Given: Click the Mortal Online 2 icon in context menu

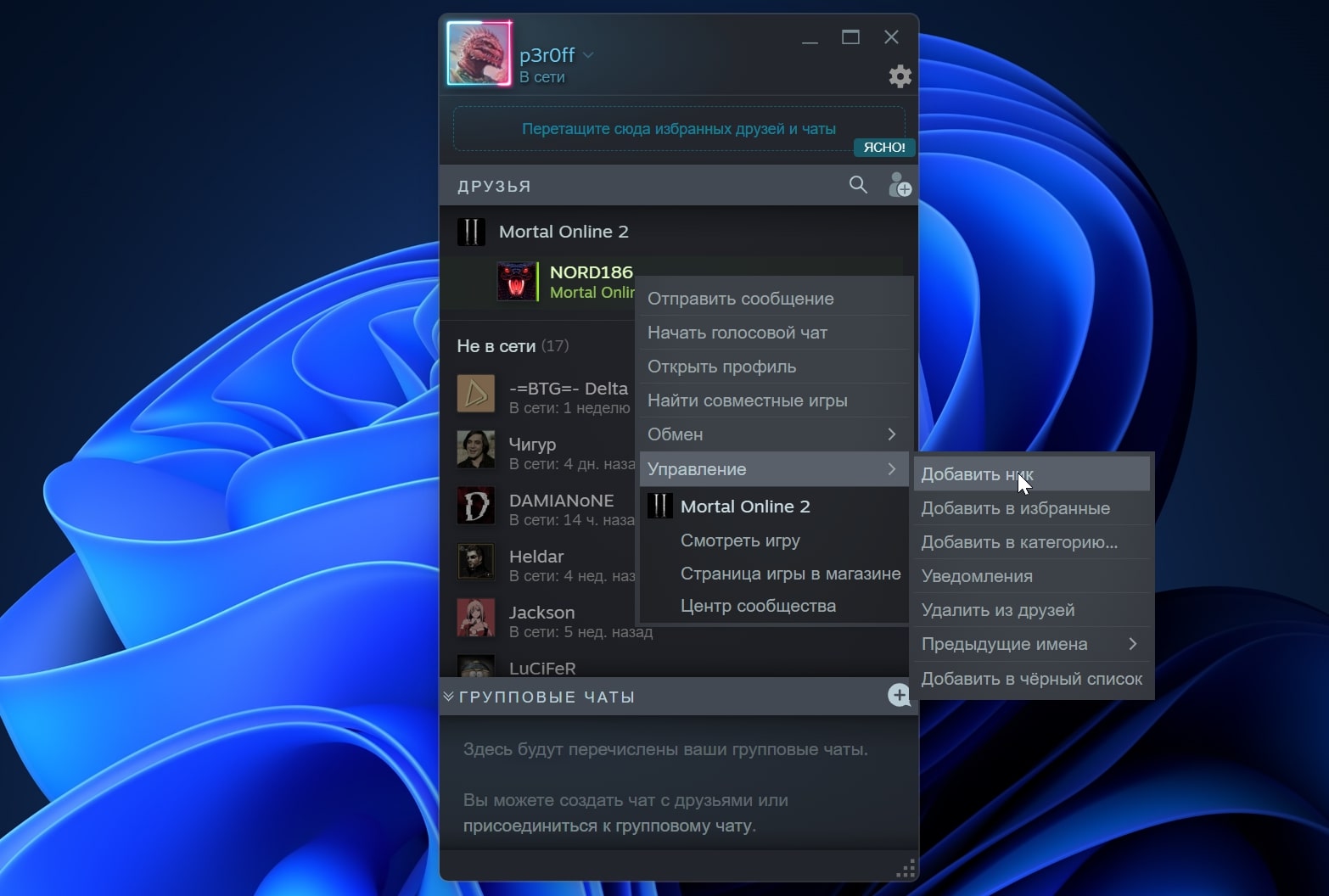Looking at the screenshot, I should (660, 507).
